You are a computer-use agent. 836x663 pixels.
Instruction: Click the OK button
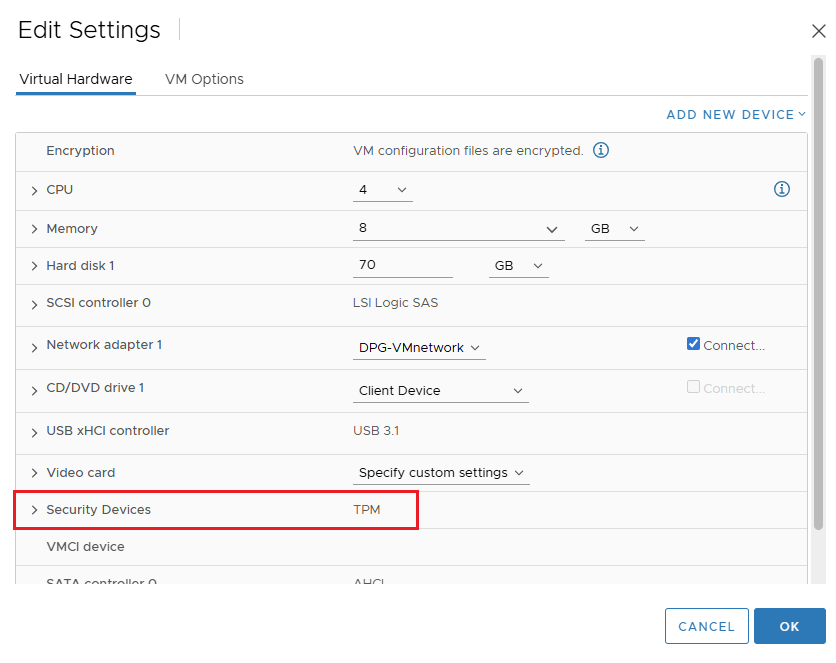point(789,626)
